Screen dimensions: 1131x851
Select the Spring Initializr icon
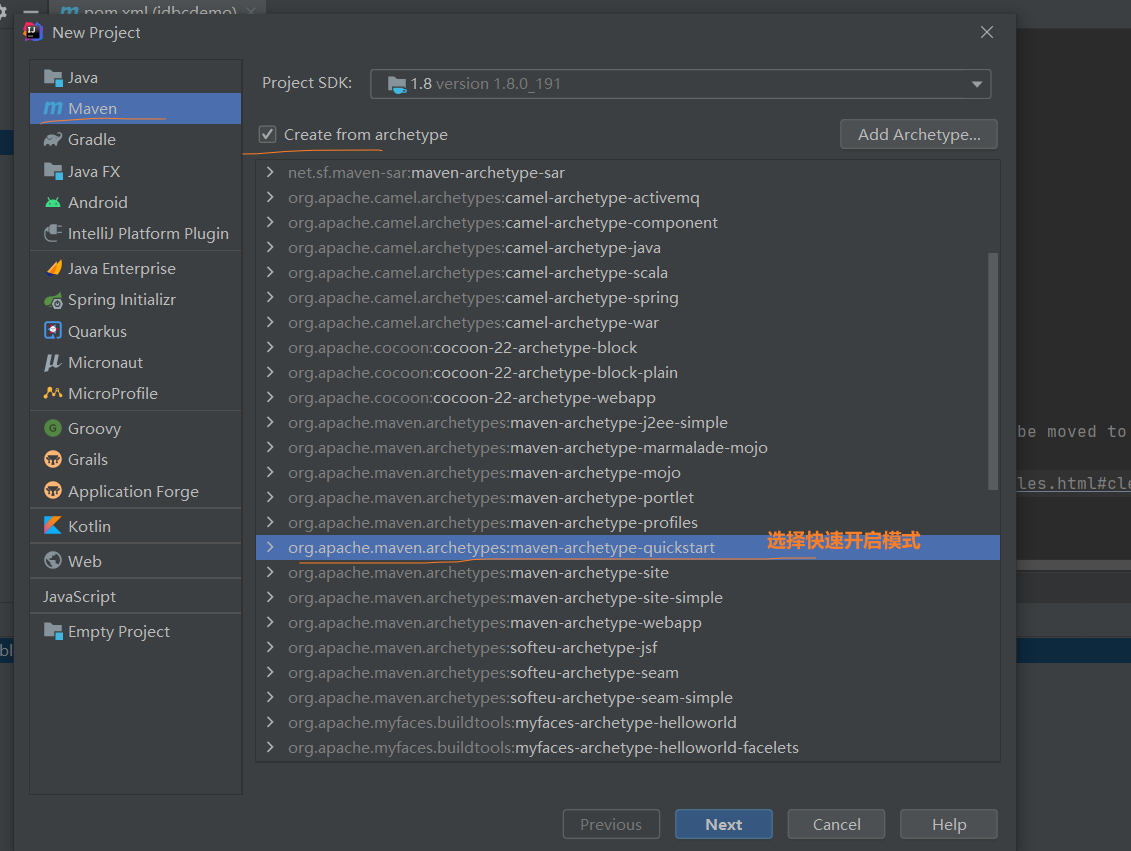click(x=53, y=300)
